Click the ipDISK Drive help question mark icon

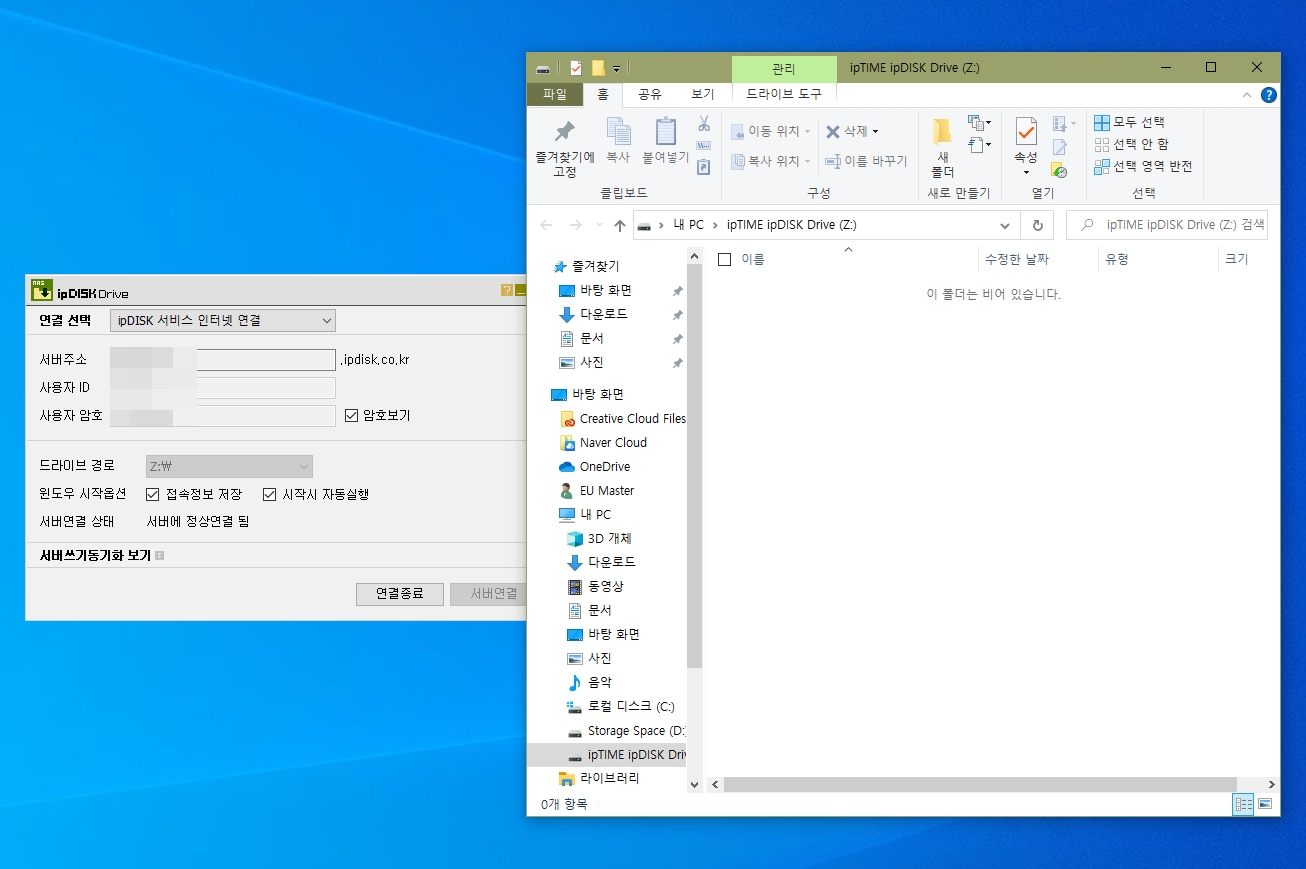point(507,290)
